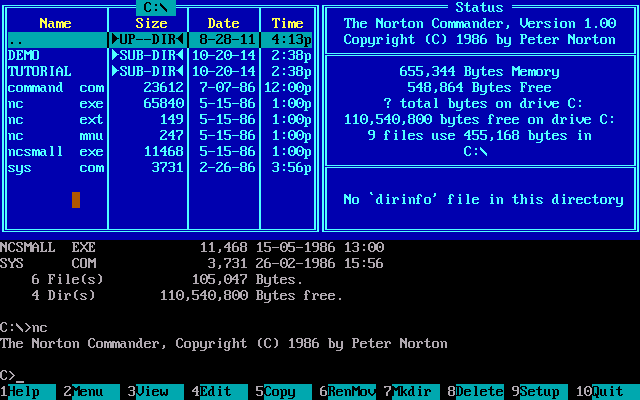The width and height of the screenshot is (640, 400).
Task: Click the date 8-28-11
Action: (x=228, y=40)
